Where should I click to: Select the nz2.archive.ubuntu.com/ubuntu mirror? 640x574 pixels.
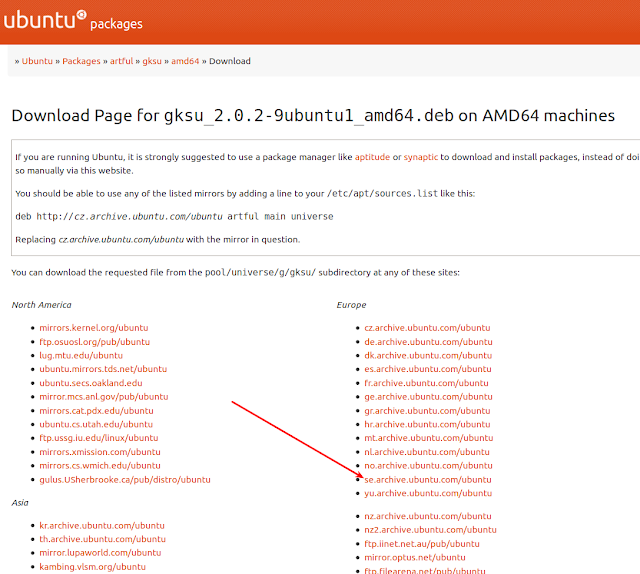pyautogui.click(x=430, y=530)
